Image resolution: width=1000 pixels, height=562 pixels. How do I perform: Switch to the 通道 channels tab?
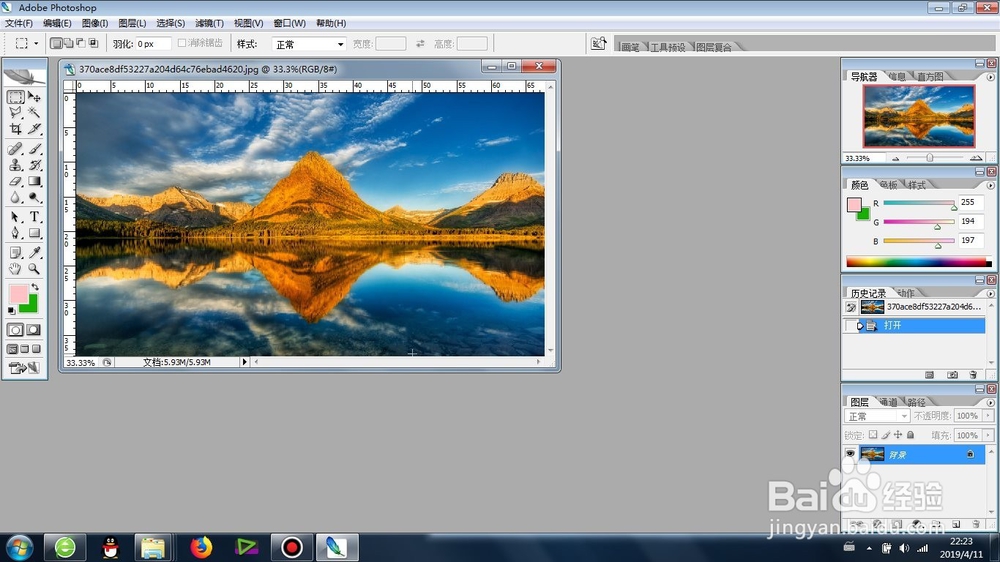click(888, 402)
